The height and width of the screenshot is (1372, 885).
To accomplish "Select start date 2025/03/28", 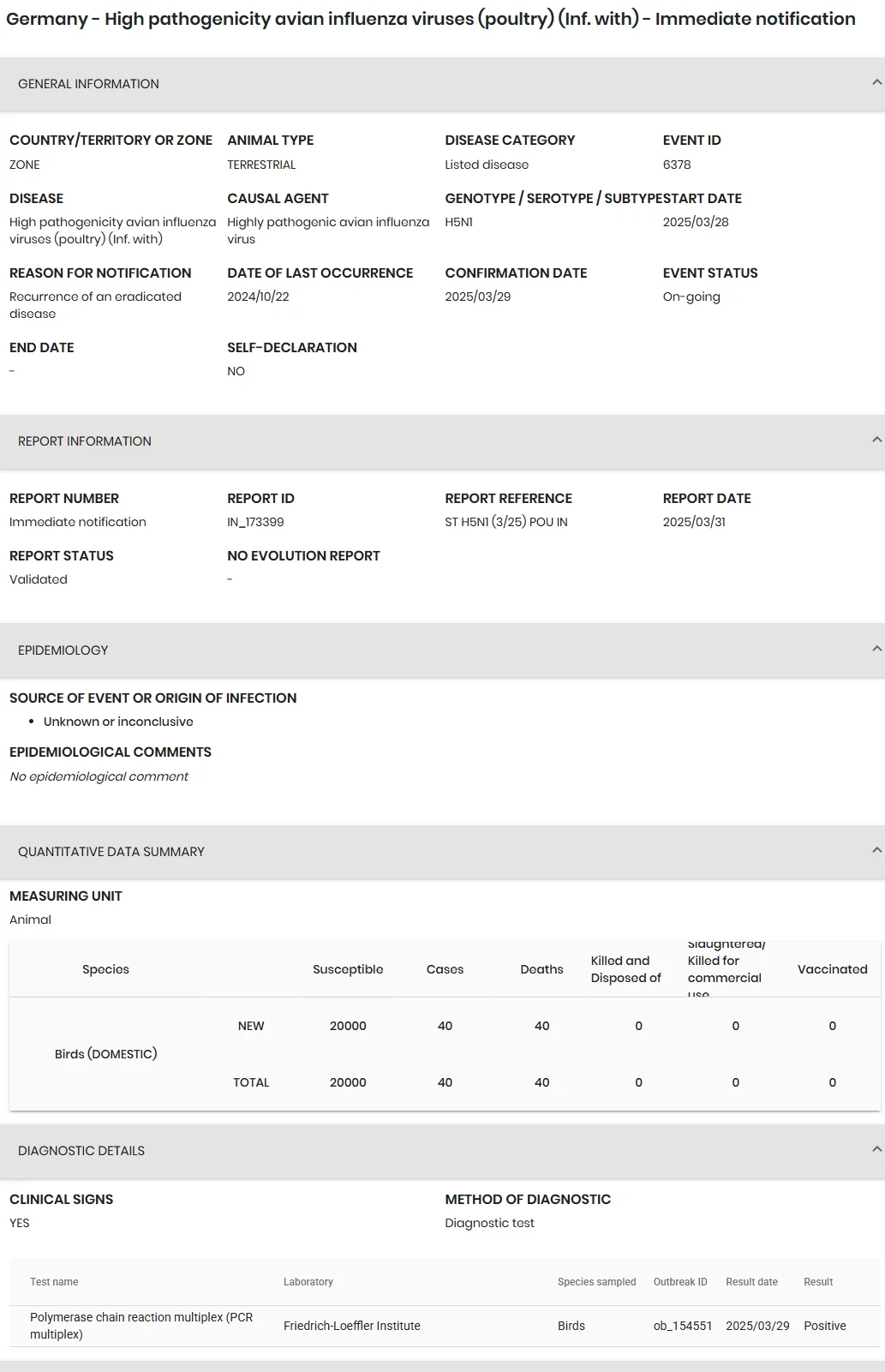I will coord(696,222).
